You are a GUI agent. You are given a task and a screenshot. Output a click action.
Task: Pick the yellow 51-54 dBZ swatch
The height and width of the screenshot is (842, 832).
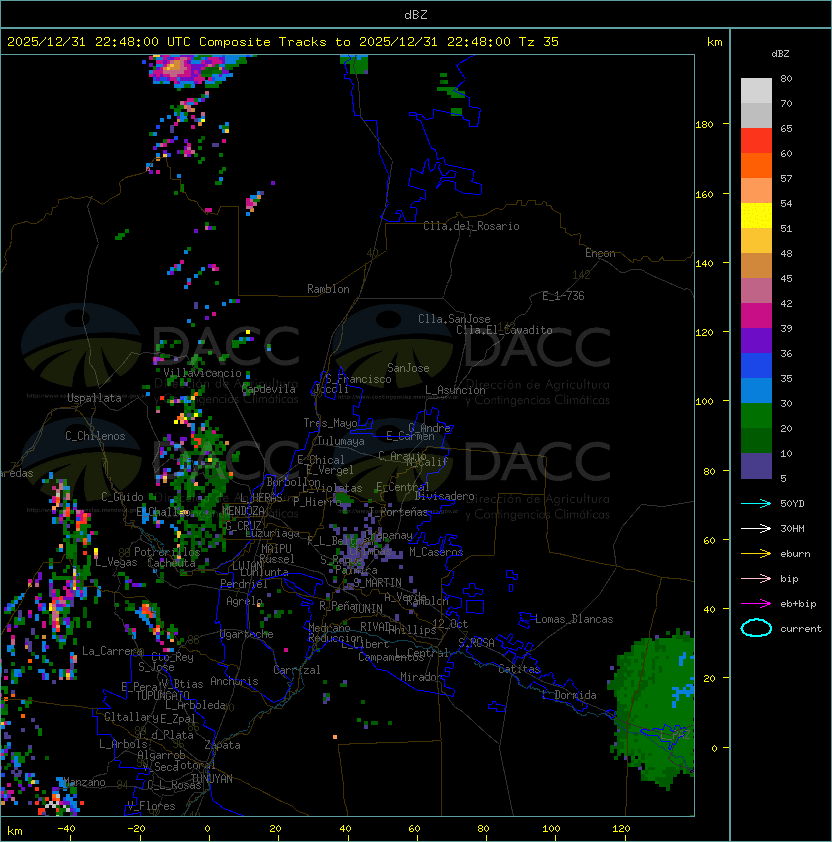(x=756, y=216)
